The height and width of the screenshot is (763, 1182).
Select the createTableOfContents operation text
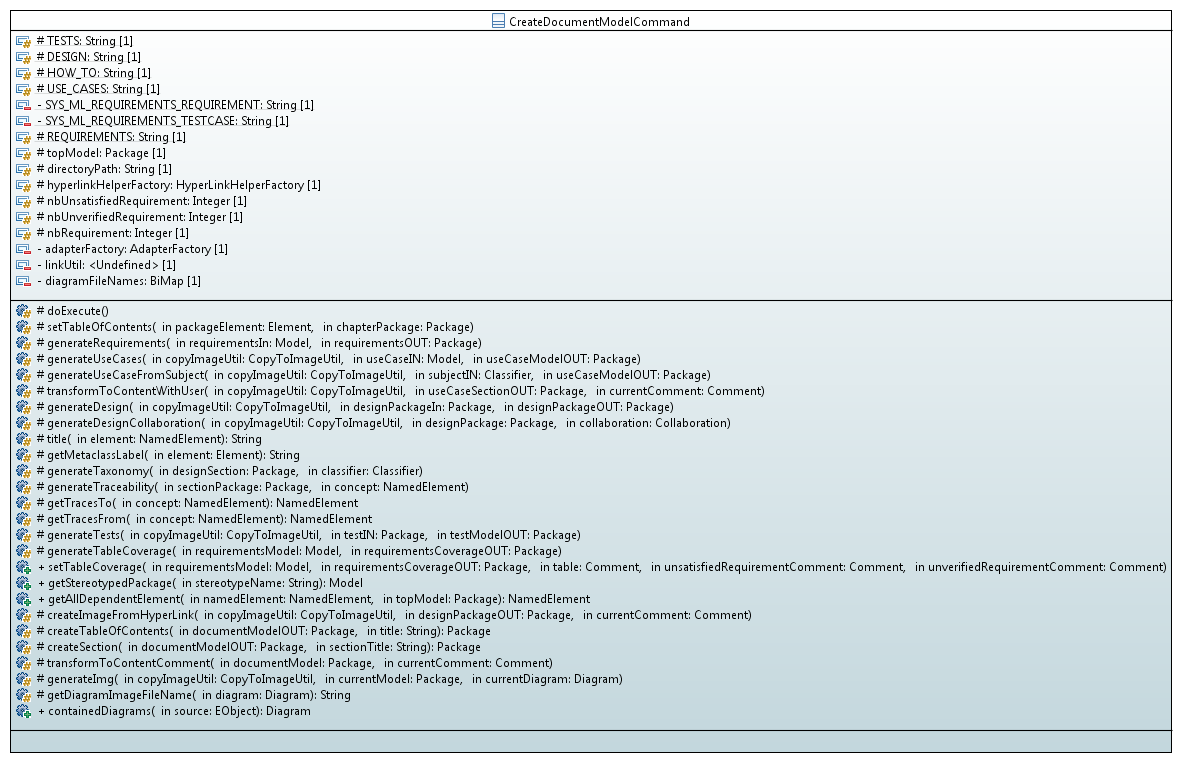click(x=264, y=631)
